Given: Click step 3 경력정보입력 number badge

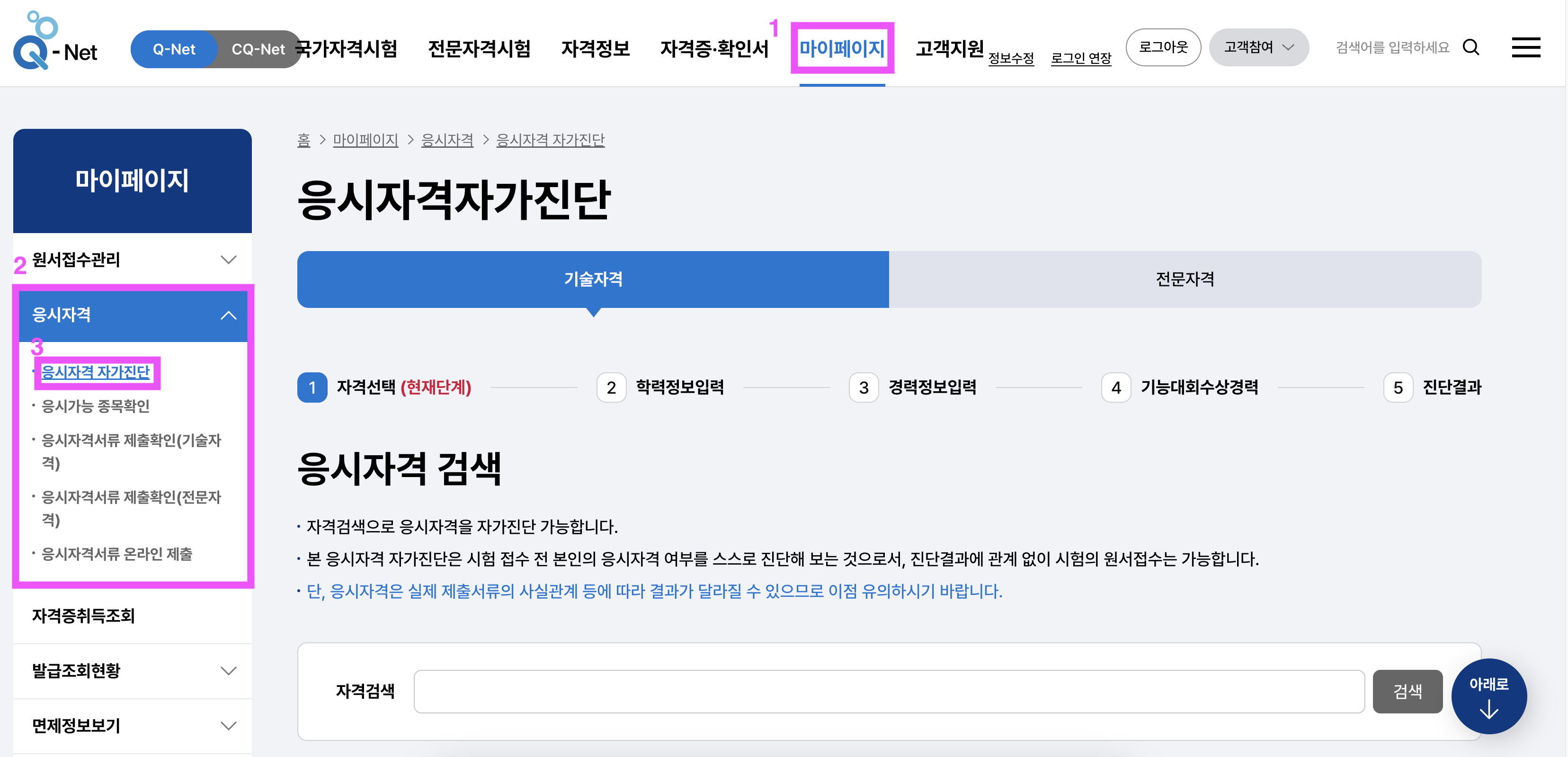Looking at the screenshot, I should pyautogui.click(x=863, y=388).
